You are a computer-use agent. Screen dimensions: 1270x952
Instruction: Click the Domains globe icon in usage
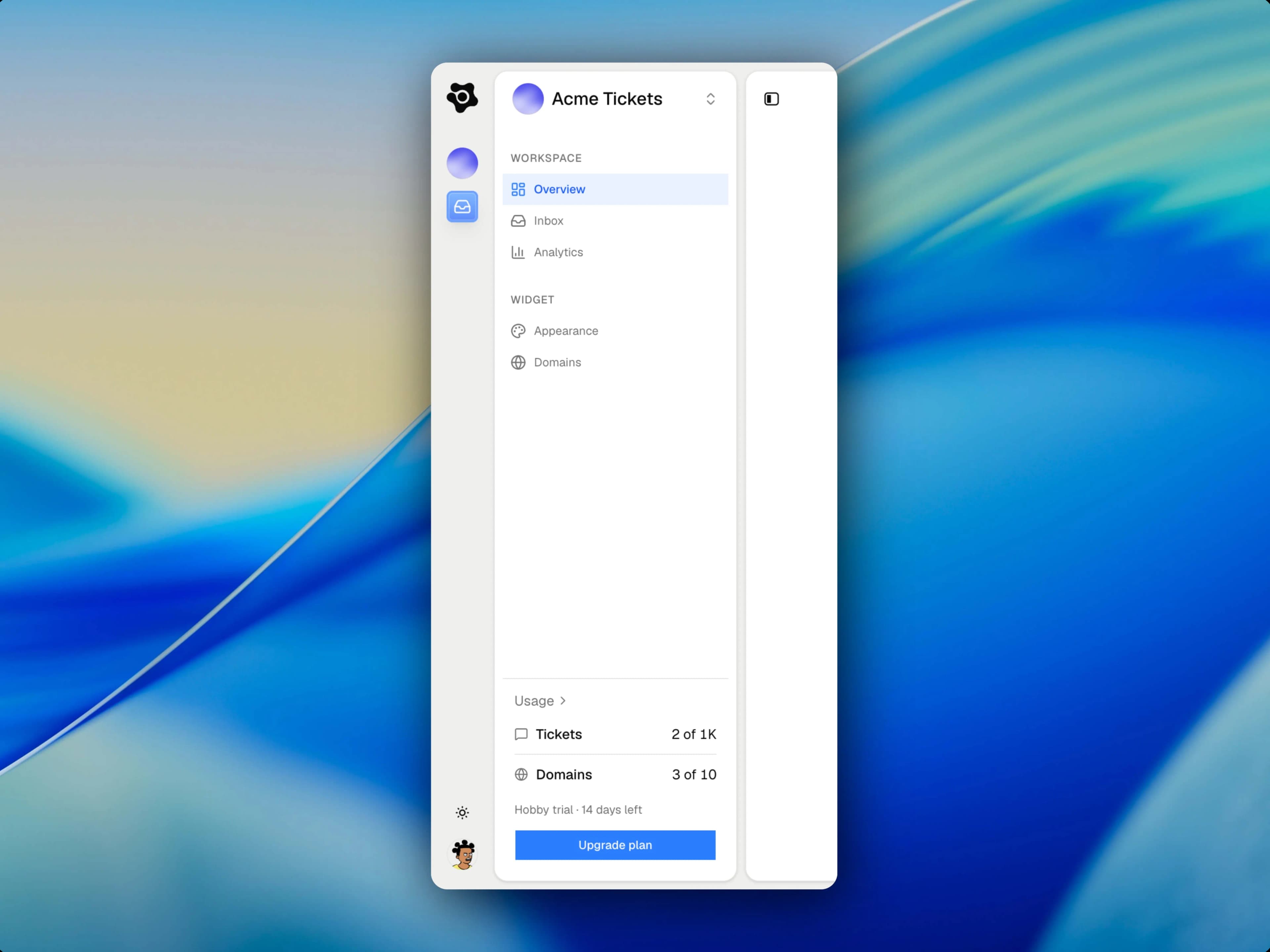pos(521,775)
